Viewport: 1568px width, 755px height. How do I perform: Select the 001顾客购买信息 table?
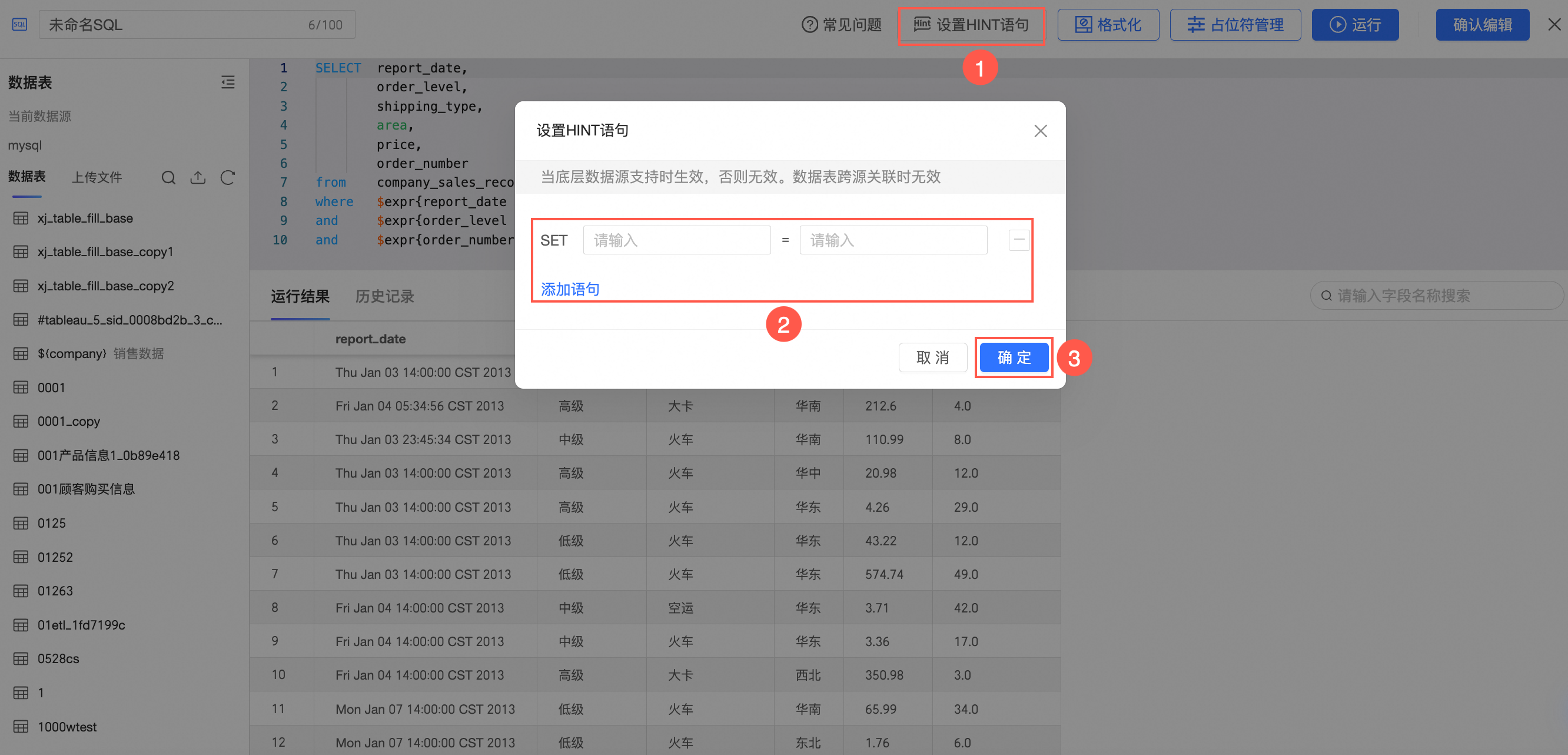[86, 489]
